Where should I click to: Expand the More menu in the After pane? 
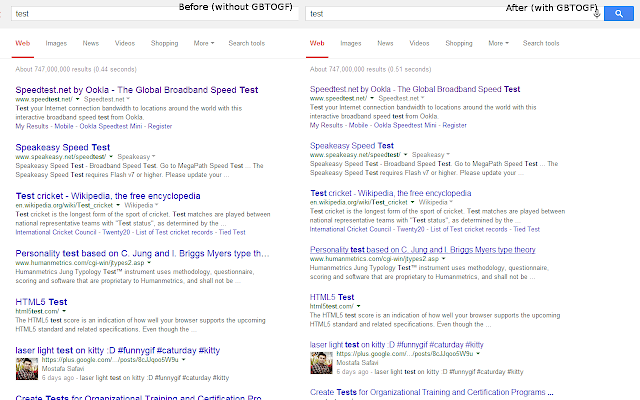(498, 43)
